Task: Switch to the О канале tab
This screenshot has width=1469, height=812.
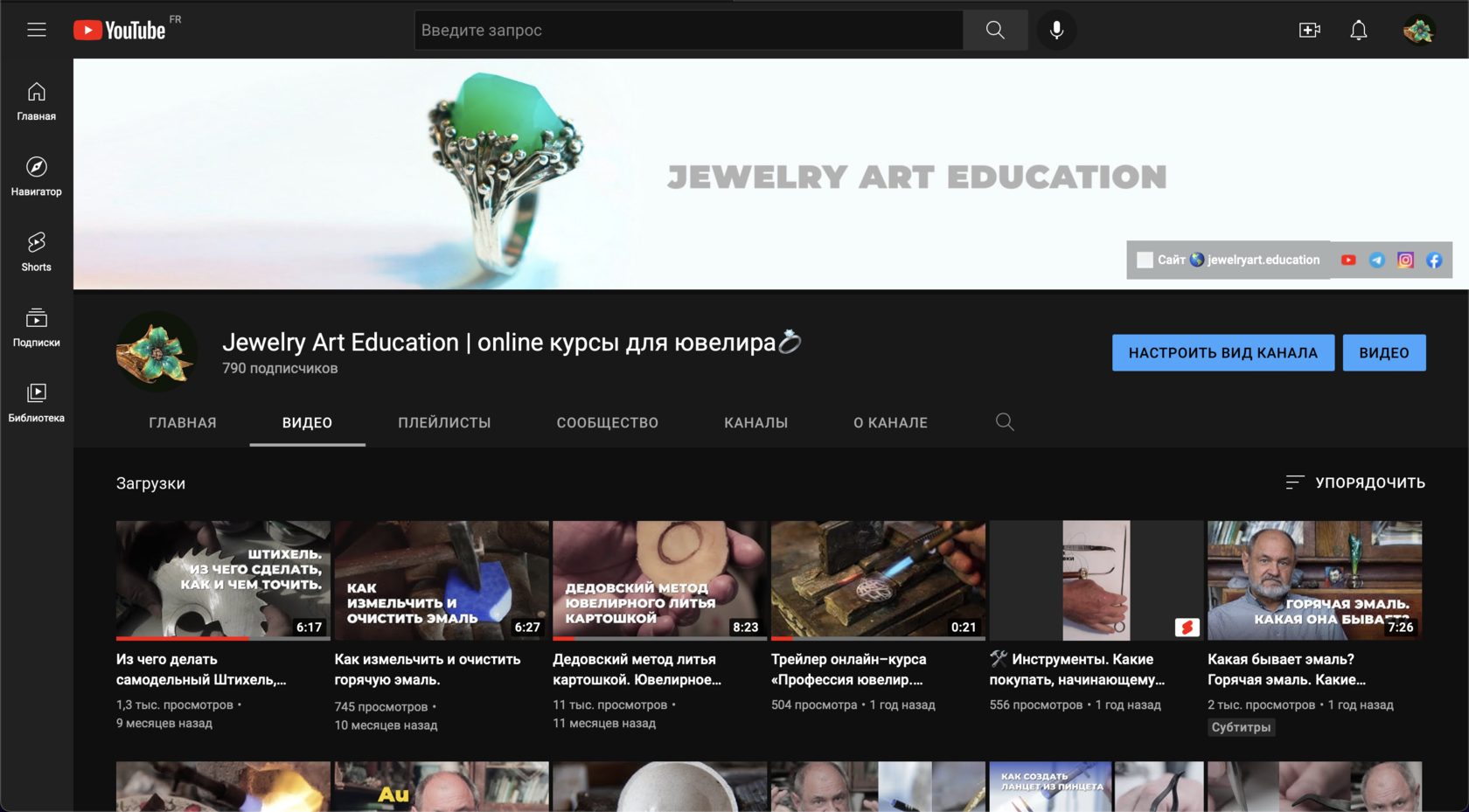Action: pyautogui.click(x=890, y=422)
